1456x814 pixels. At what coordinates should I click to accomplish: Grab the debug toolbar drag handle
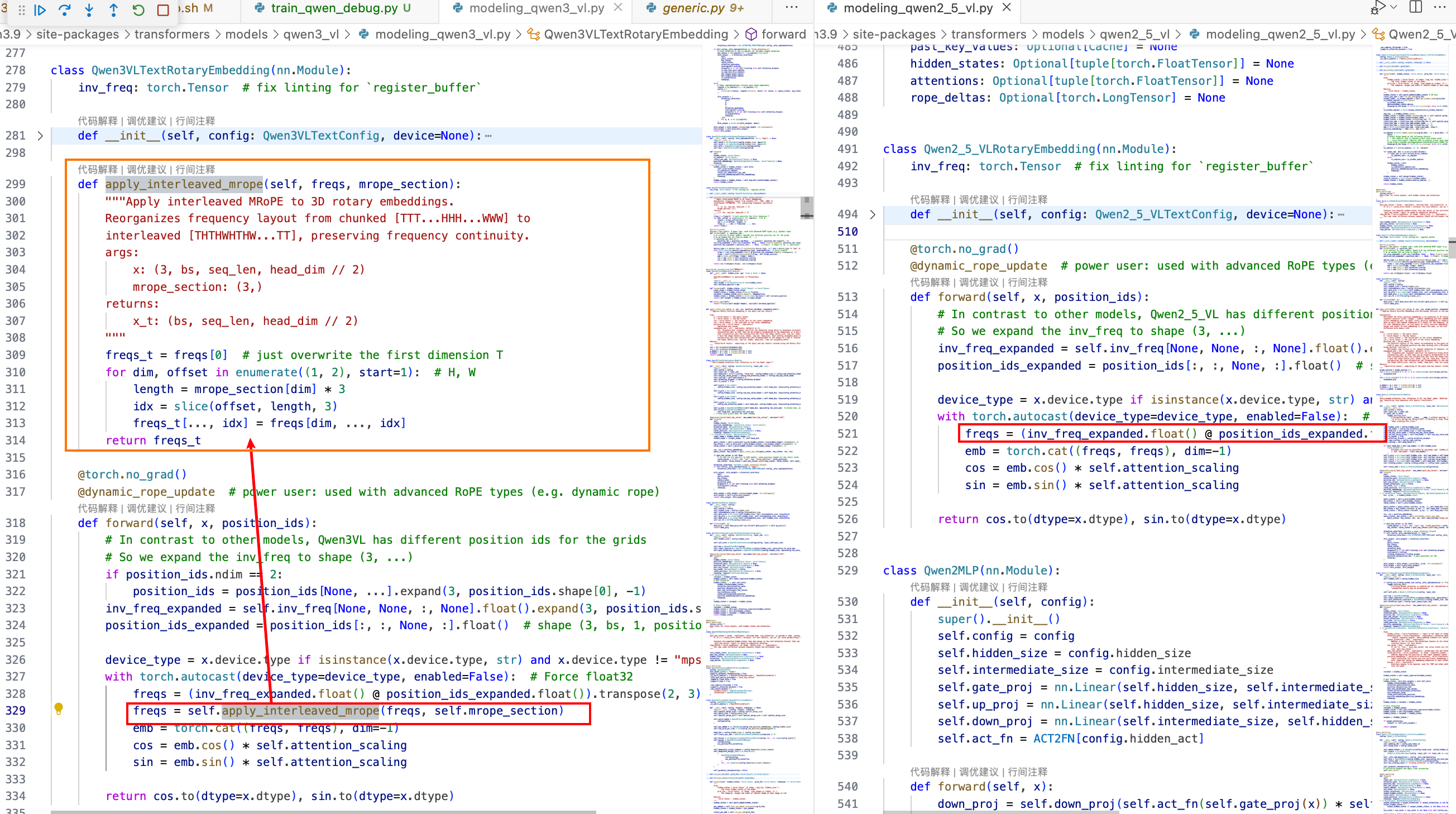pos(21,9)
